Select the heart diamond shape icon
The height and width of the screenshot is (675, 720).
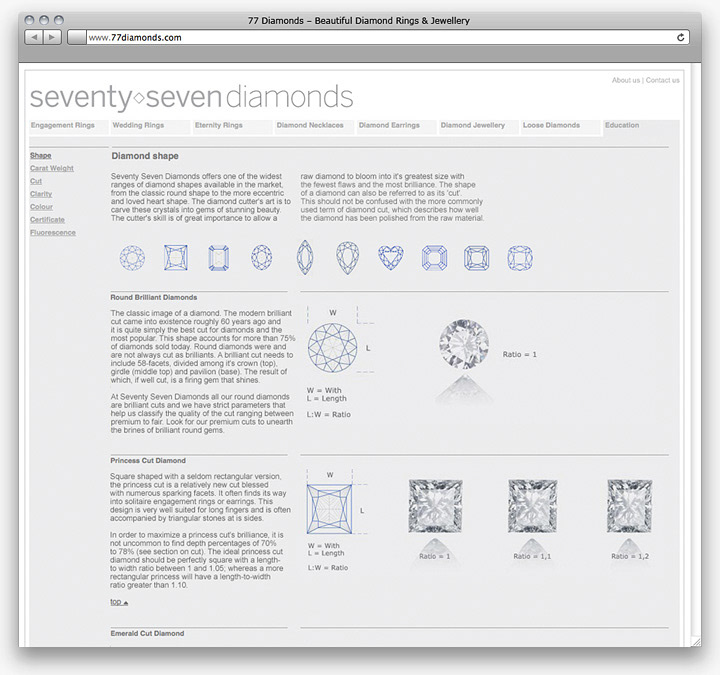(x=391, y=258)
